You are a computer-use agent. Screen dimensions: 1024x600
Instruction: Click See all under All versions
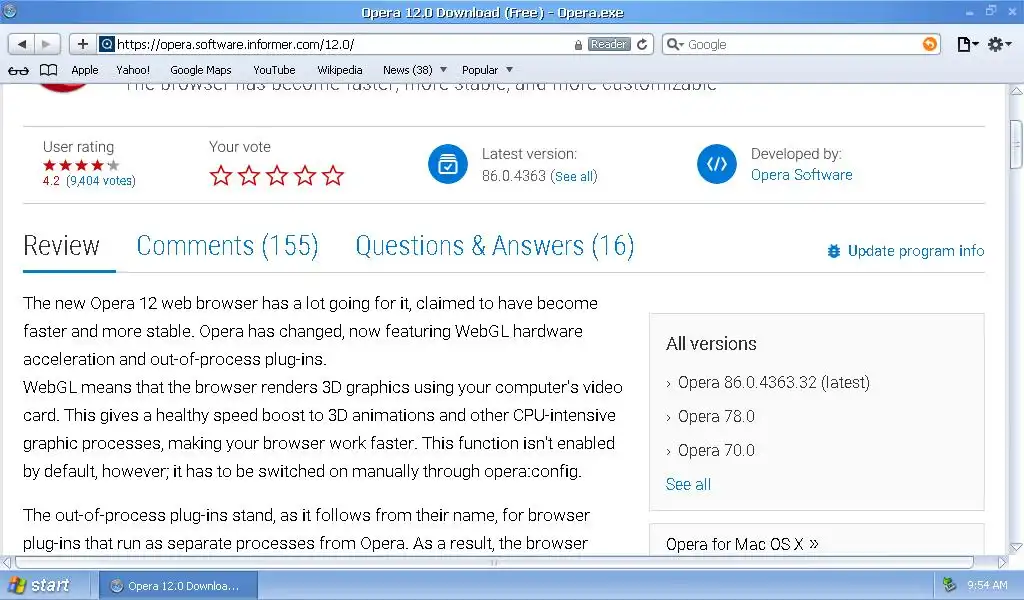688,484
